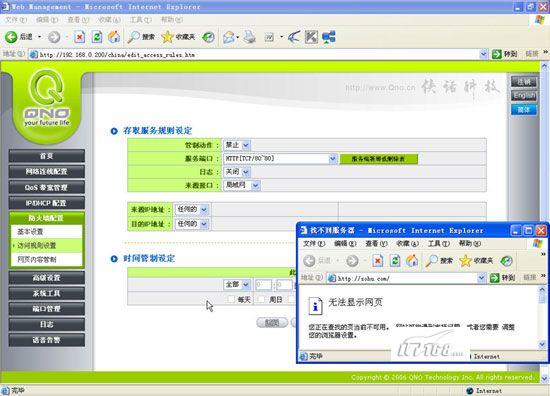Click the Go (转到) arrow in the sohu.com window
550x396 pixels.
pyautogui.click(x=495, y=278)
